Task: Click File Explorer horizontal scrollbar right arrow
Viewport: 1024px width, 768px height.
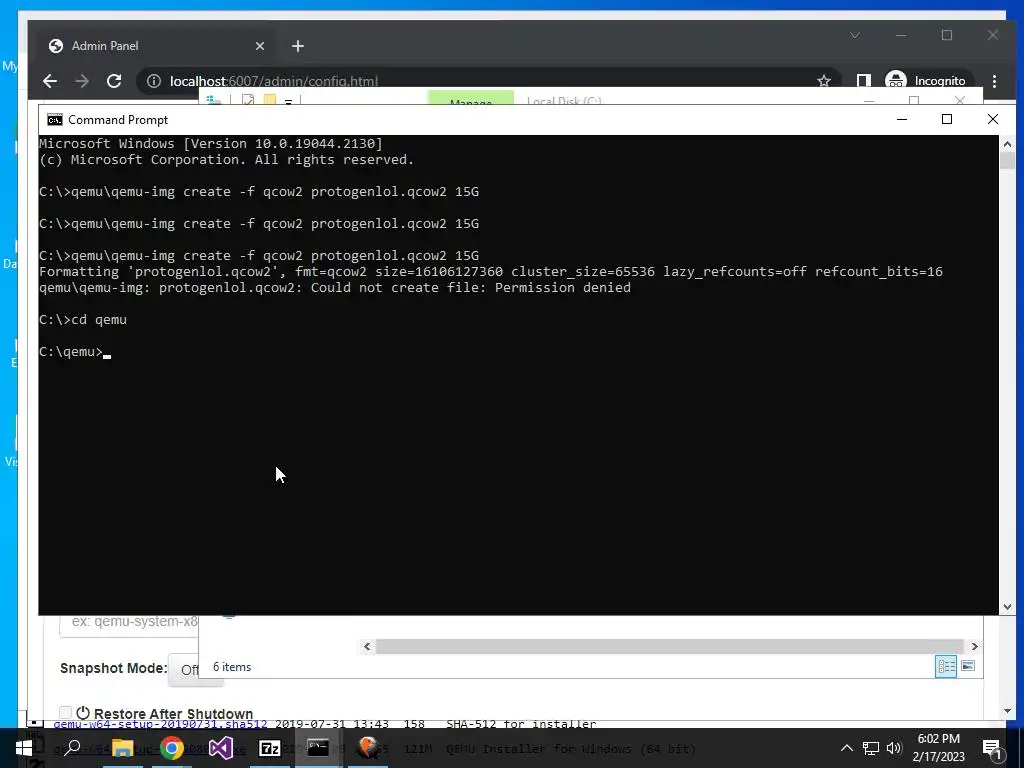Action: [974, 647]
